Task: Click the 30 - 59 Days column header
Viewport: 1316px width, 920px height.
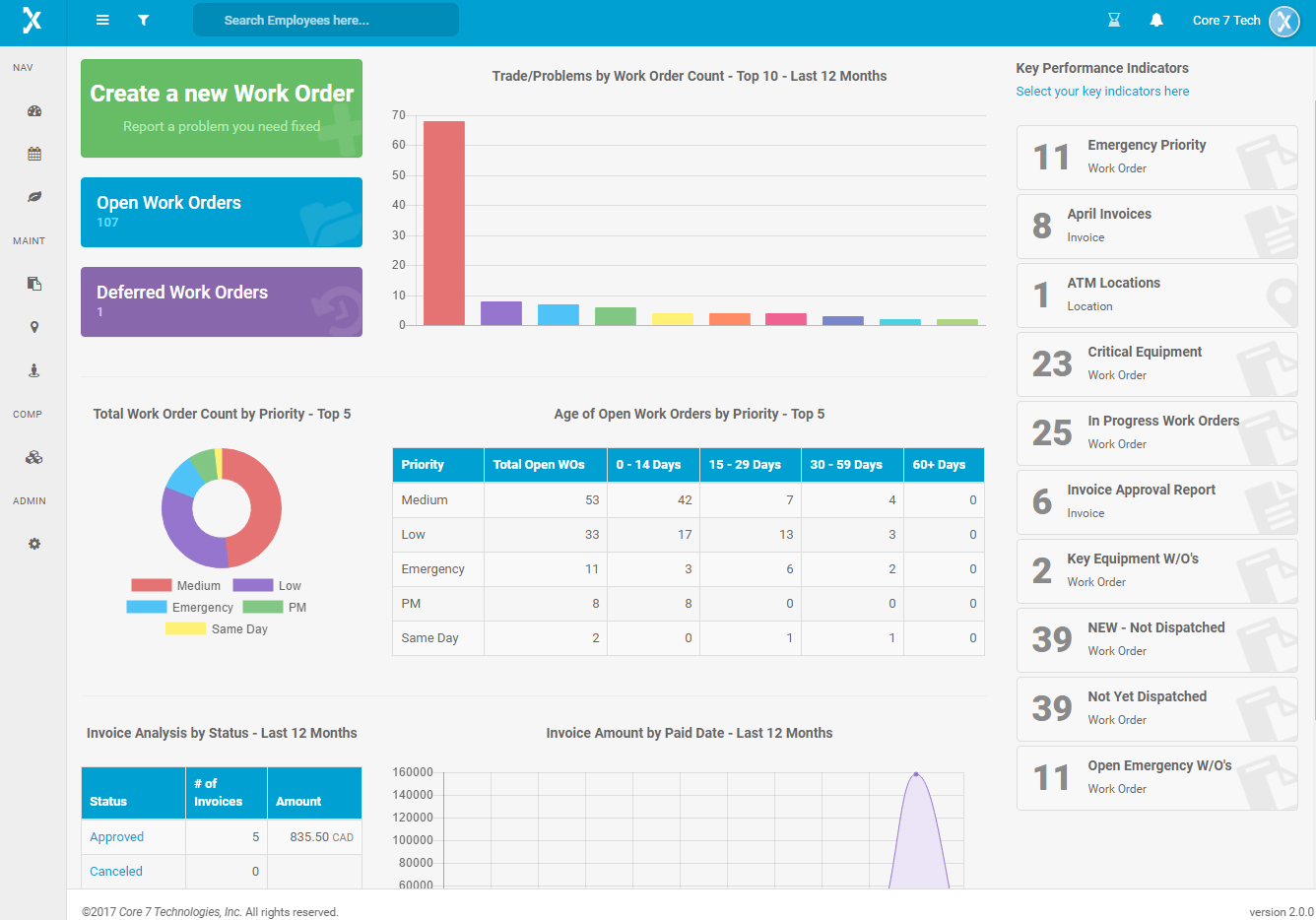Action: click(x=853, y=465)
